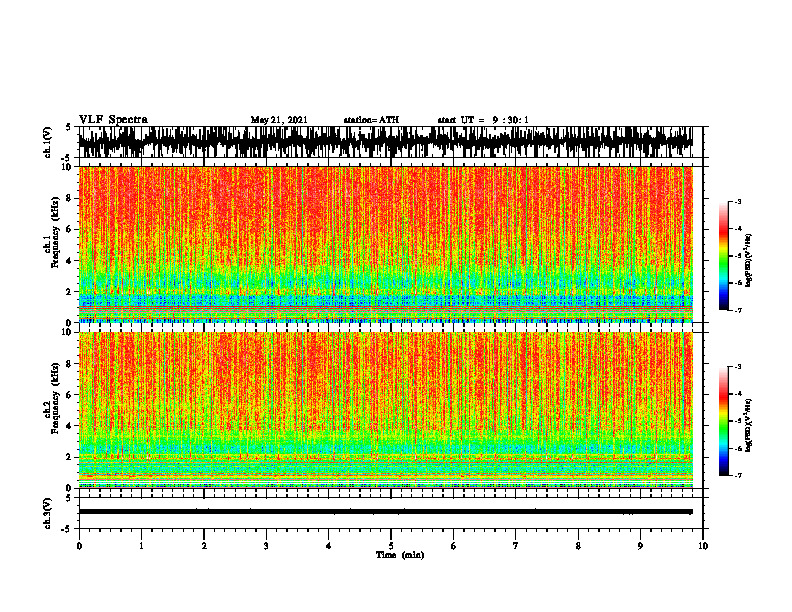Click the ch.1(V) waveform axis label

[48, 142]
